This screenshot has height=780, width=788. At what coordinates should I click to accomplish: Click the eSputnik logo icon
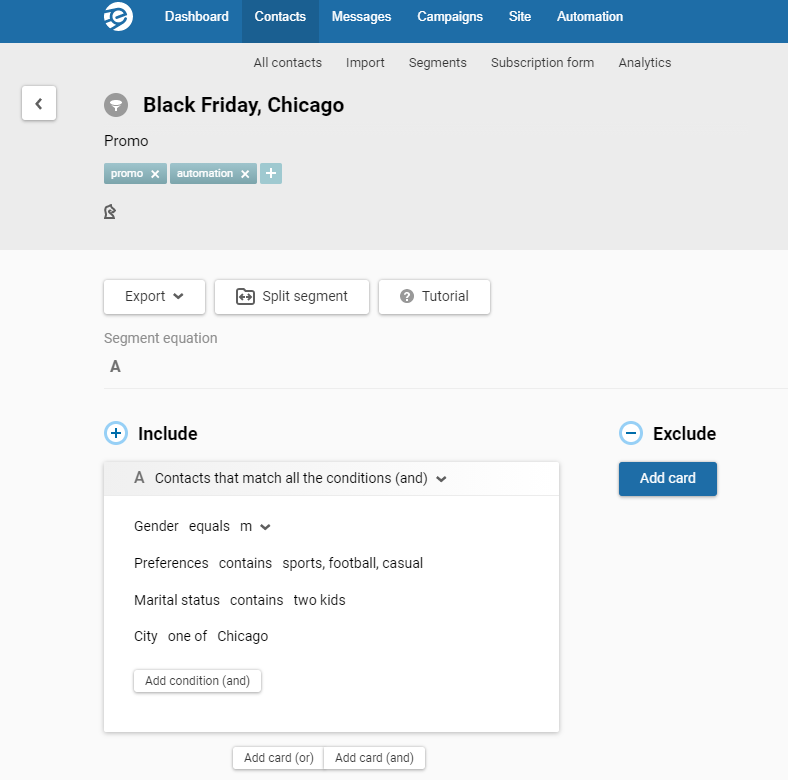click(119, 17)
